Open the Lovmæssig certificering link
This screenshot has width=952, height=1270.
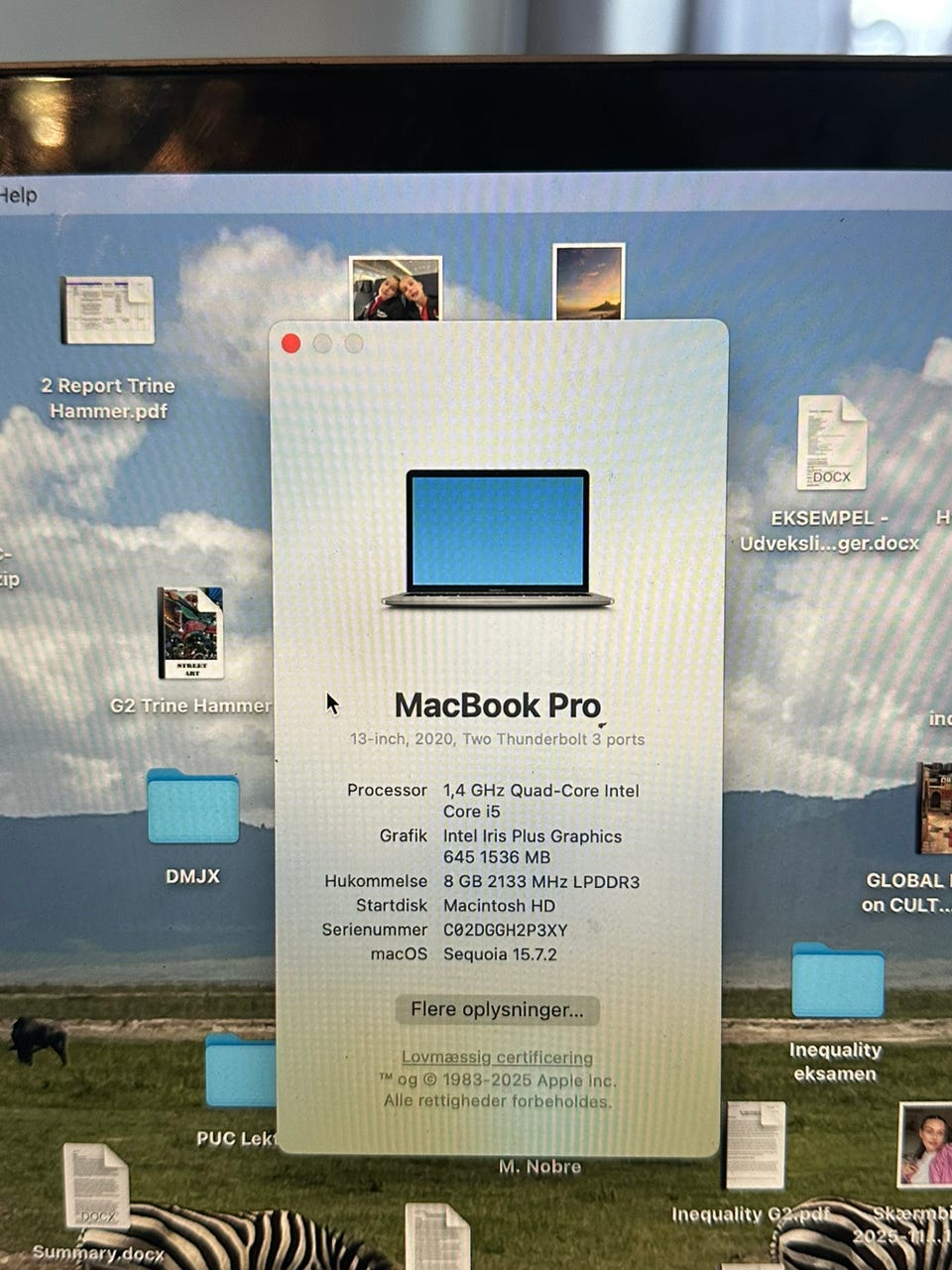point(497,1058)
